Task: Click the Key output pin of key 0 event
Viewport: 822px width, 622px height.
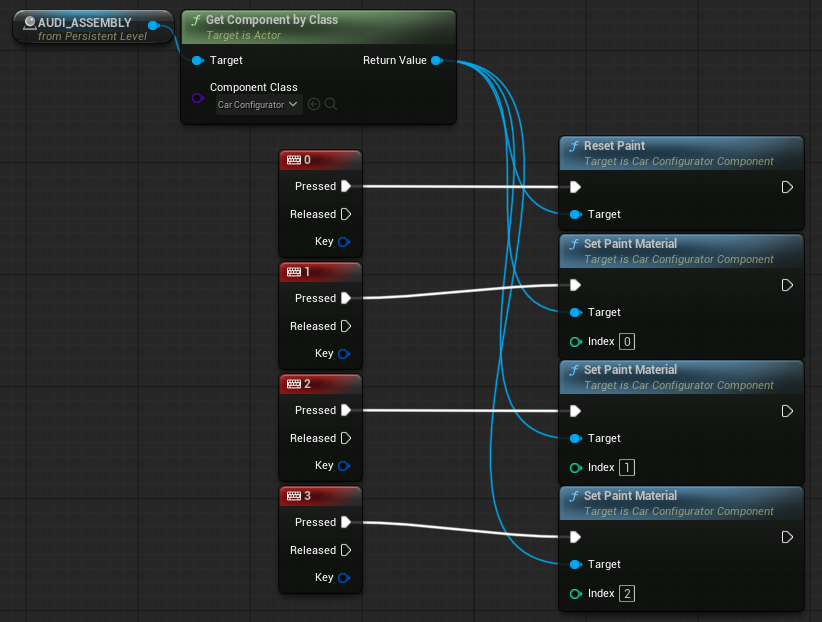Action: (x=344, y=242)
